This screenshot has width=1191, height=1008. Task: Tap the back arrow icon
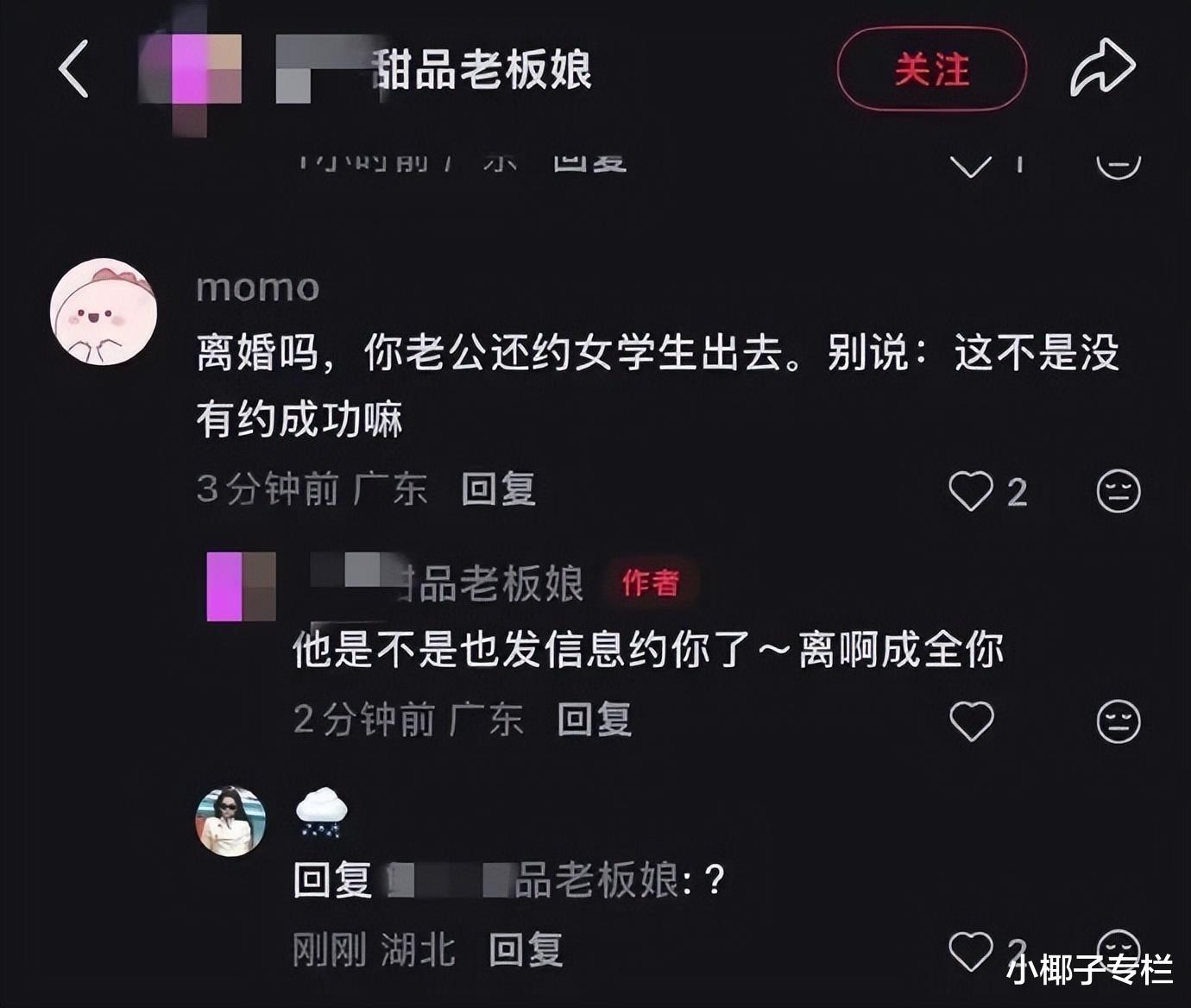74,69
